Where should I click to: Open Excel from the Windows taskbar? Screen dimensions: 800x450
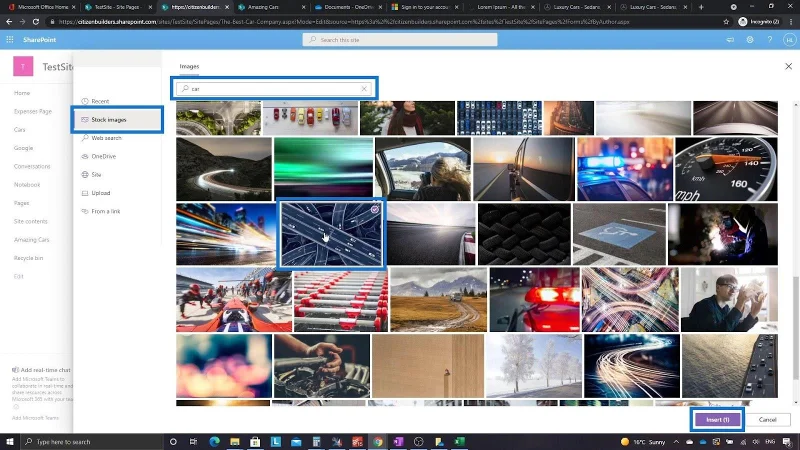point(459,441)
